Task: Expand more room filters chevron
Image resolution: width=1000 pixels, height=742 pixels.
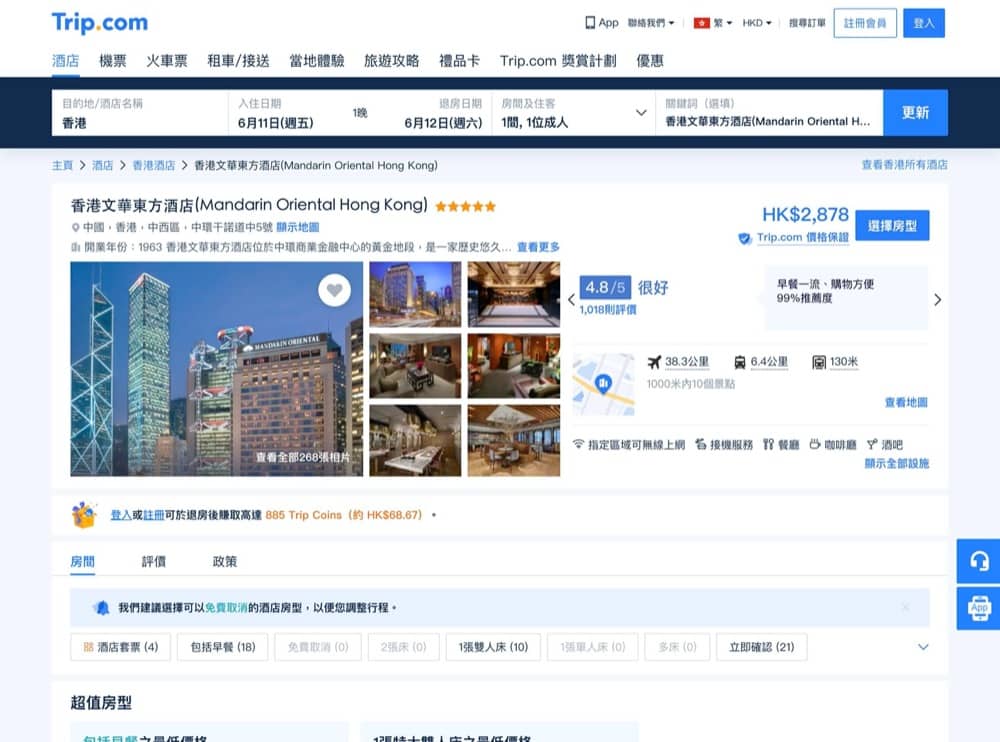Action: (923, 647)
